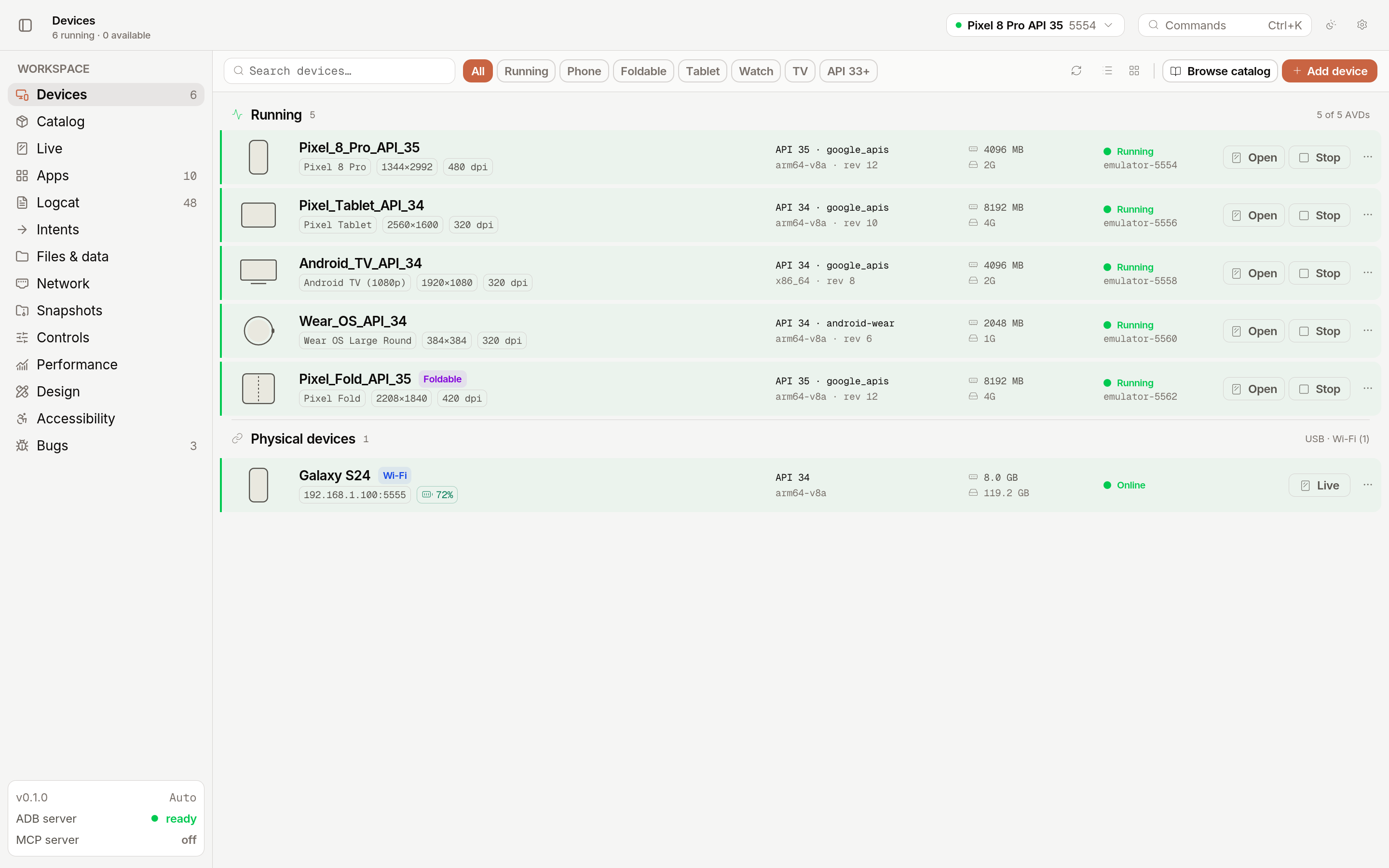Open Logcat in the sidebar
This screenshot has height=868, width=1389.
point(106,203)
